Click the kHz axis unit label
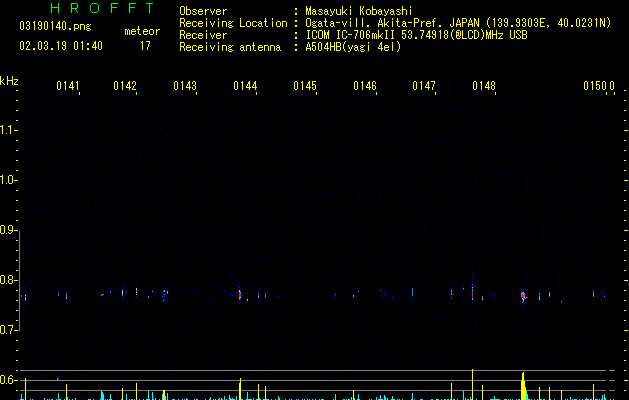This screenshot has width=629, height=400. tap(9, 81)
